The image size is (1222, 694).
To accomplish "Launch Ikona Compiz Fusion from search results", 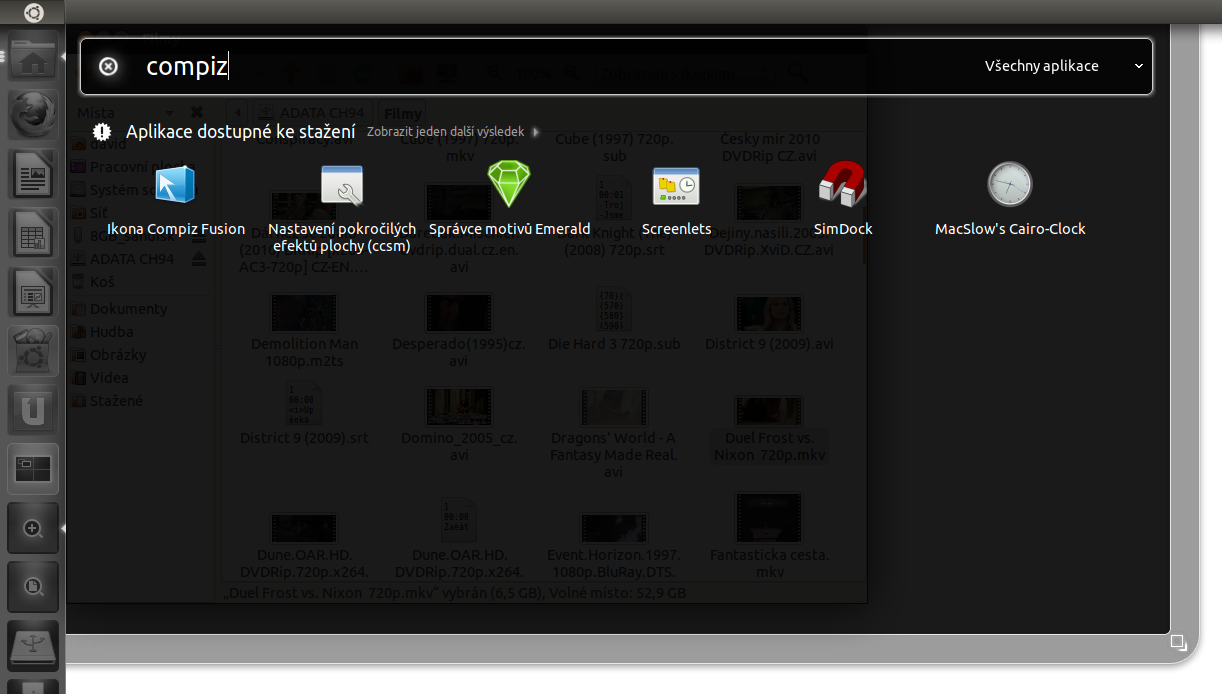I will (x=175, y=199).
